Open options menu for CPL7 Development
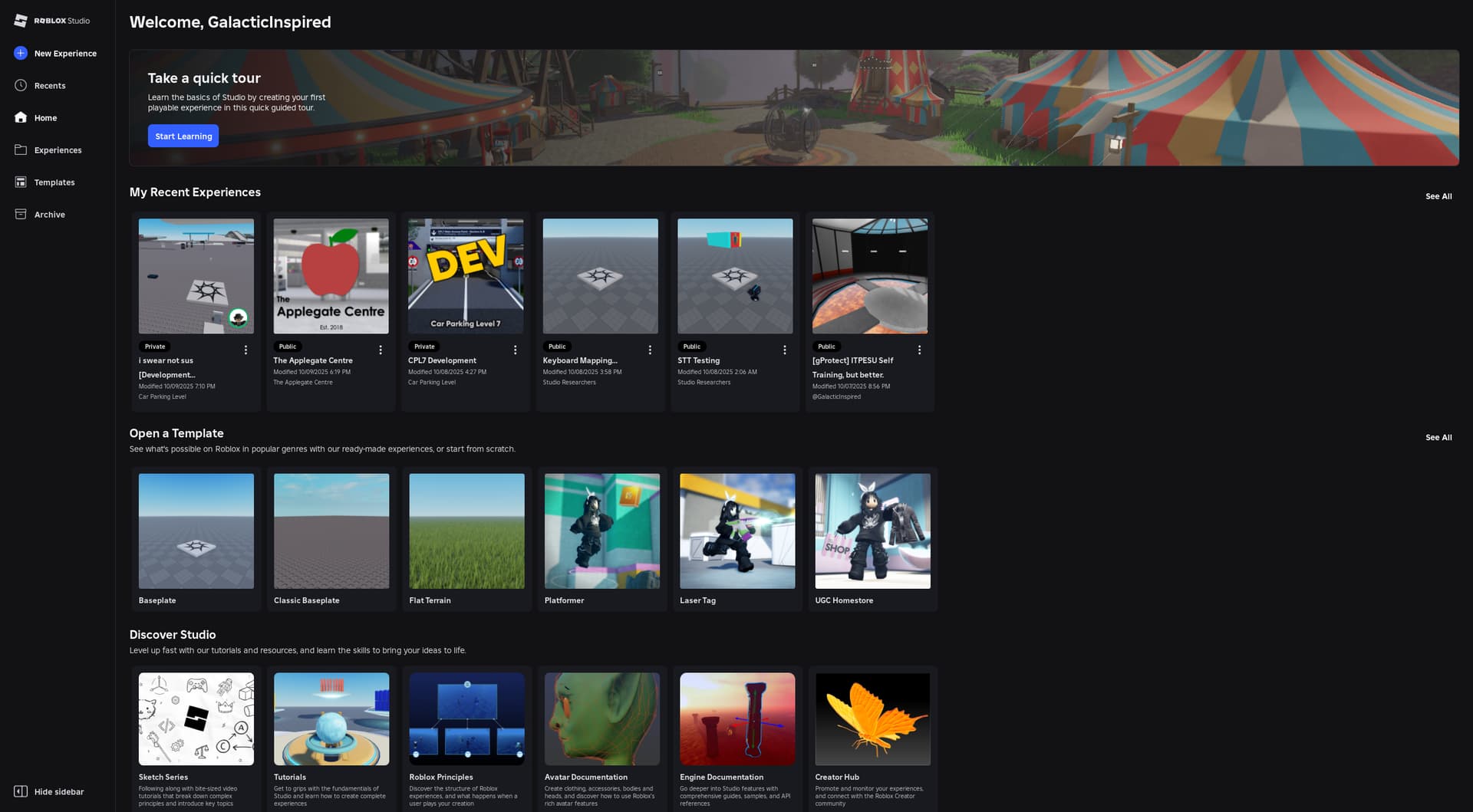The height and width of the screenshot is (812, 1473). pos(515,349)
